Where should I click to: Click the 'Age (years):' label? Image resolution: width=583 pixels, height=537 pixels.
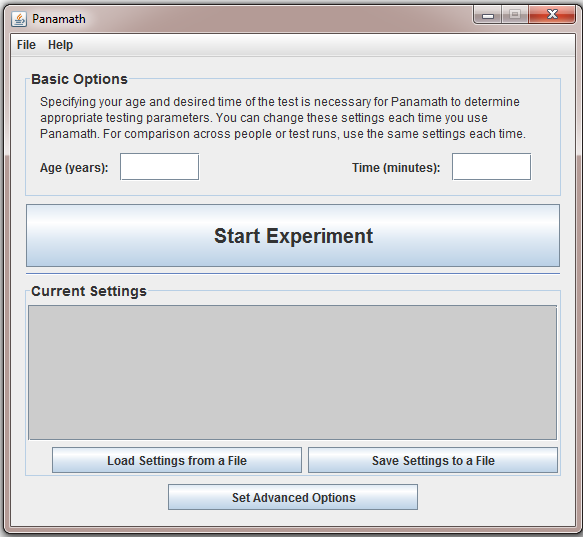coord(74,168)
